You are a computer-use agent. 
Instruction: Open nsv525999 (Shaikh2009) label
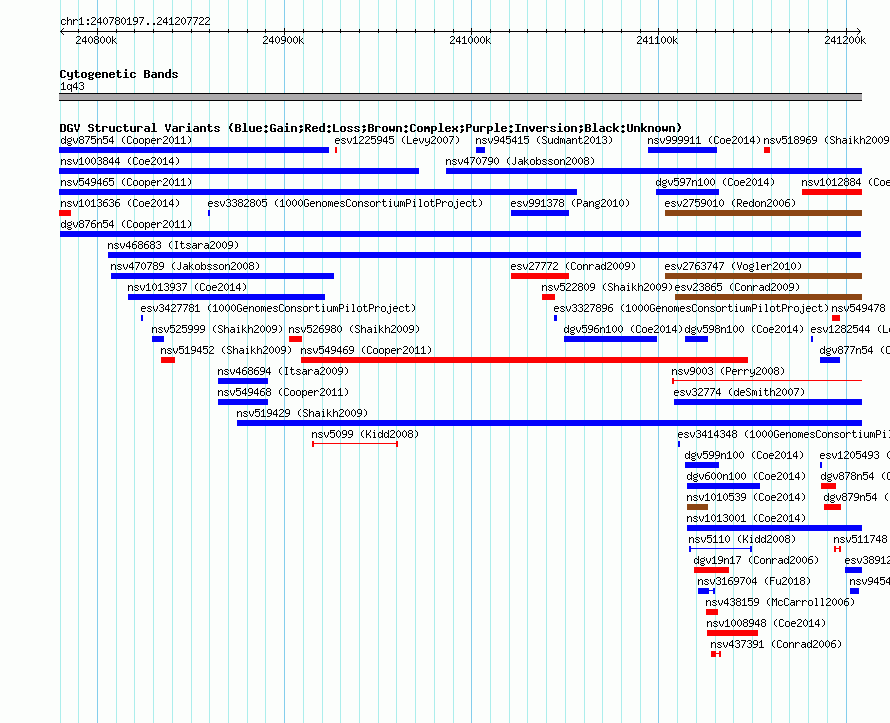coord(217,329)
